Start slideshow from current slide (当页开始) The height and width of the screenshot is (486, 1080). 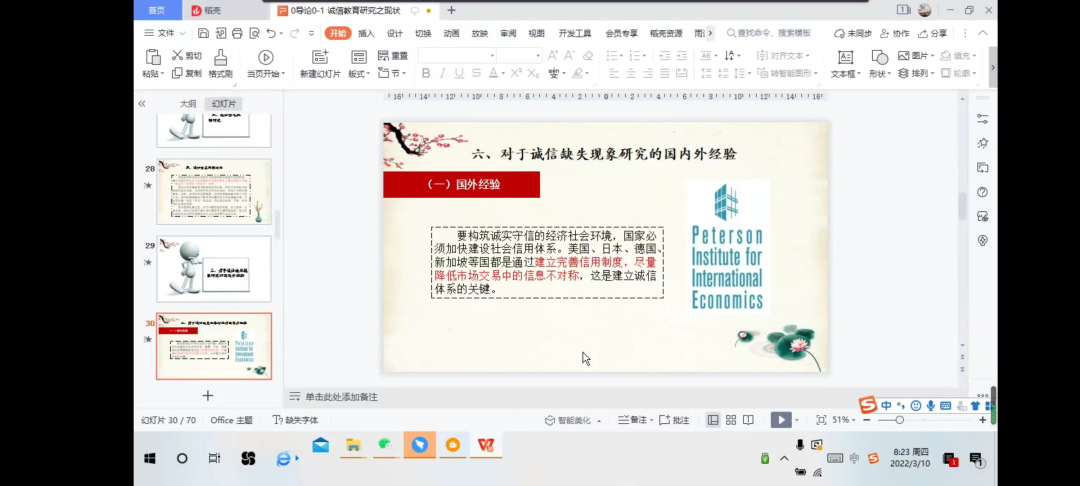265,57
